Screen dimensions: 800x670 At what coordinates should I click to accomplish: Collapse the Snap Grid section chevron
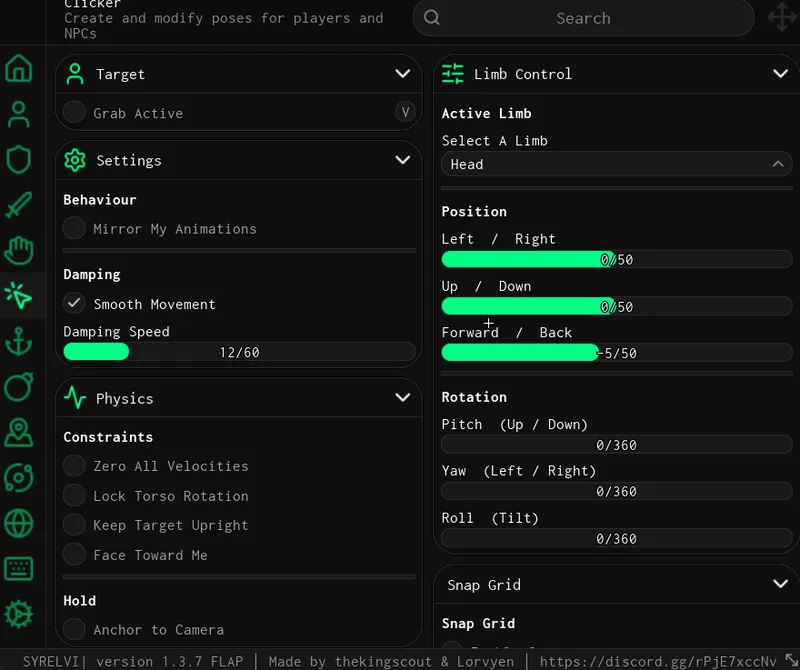click(x=781, y=584)
